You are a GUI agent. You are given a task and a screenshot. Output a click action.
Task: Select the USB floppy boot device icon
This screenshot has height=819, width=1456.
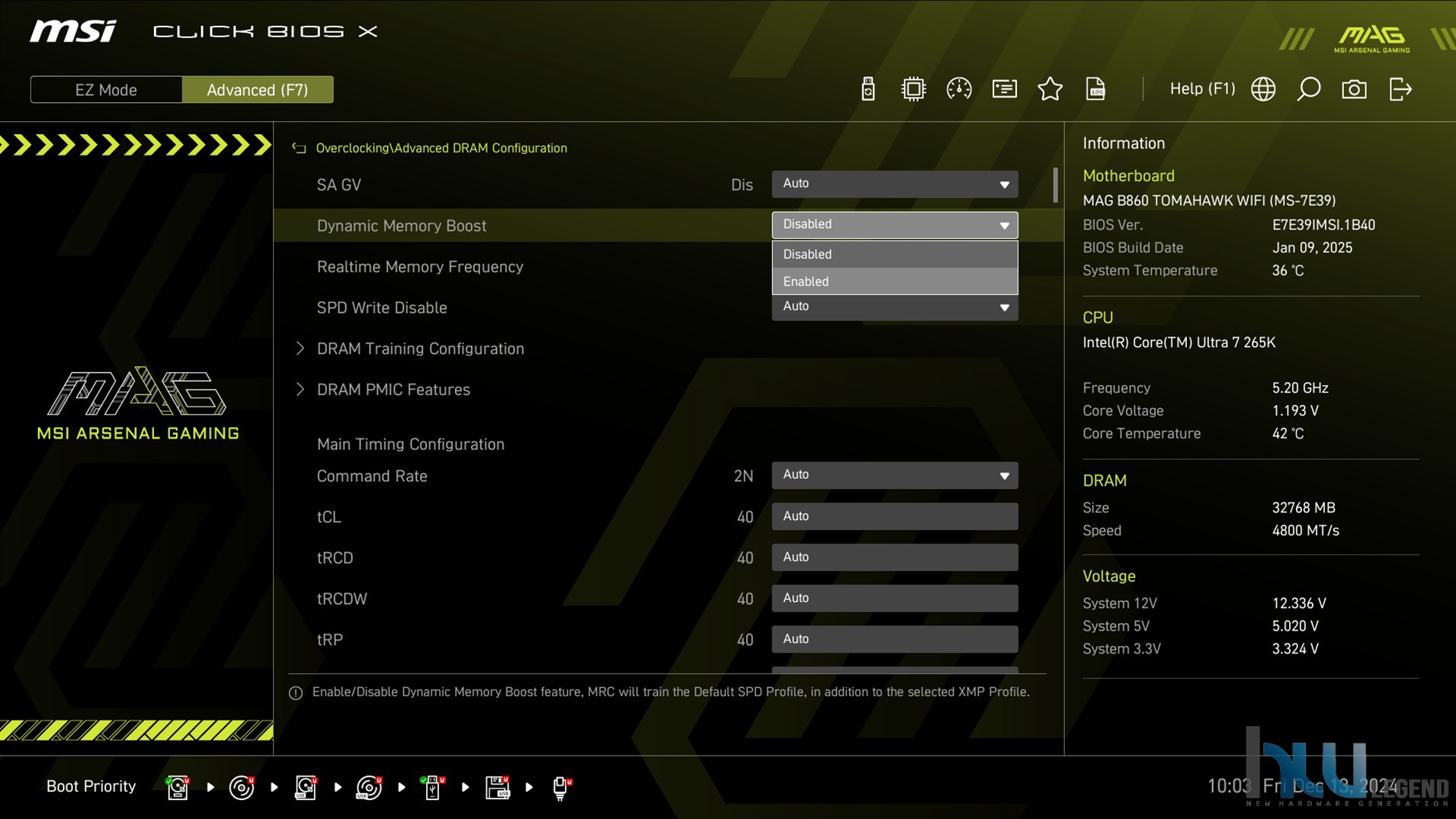coord(498,787)
